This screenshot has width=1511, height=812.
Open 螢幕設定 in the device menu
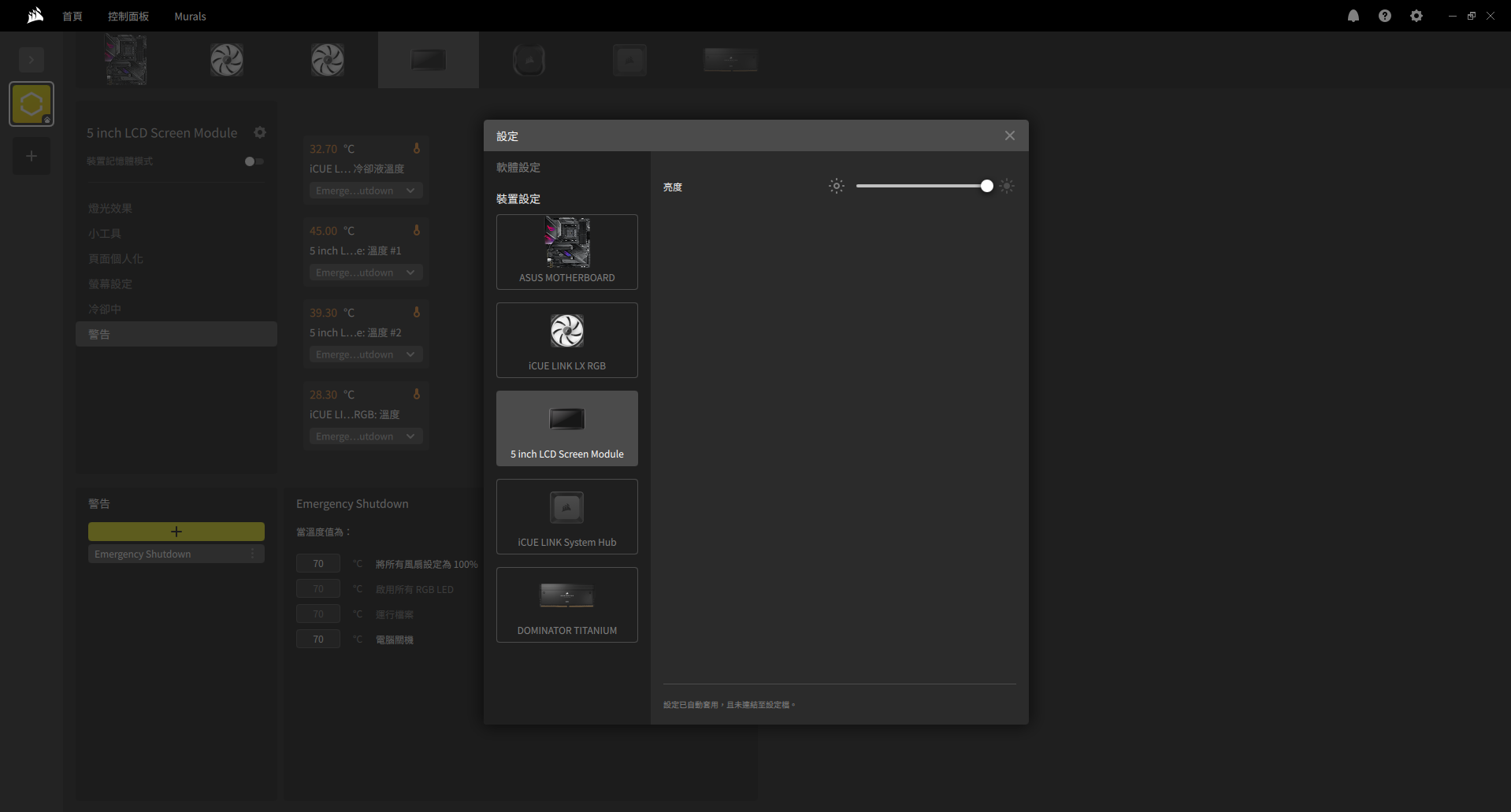pyautogui.click(x=176, y=284)
